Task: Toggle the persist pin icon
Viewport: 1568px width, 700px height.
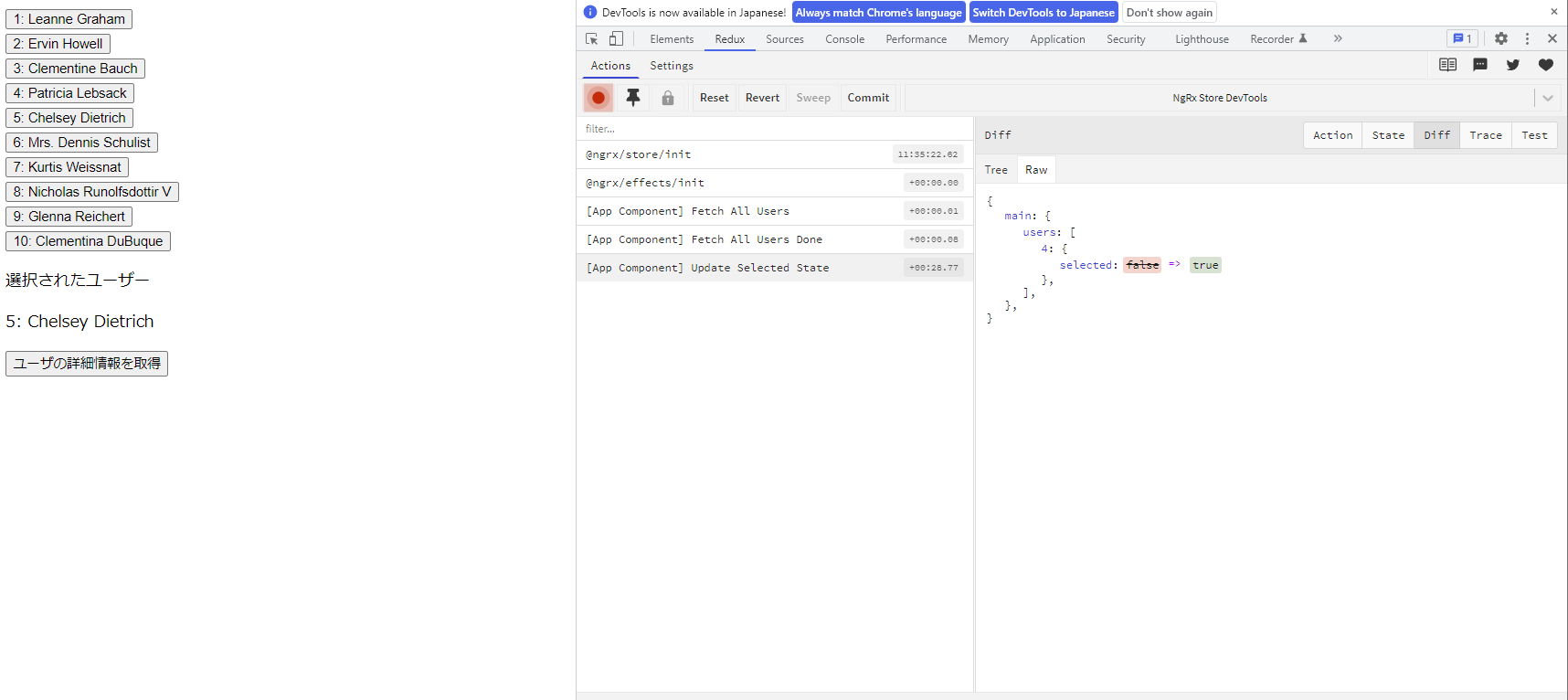Action: point(633,98)
